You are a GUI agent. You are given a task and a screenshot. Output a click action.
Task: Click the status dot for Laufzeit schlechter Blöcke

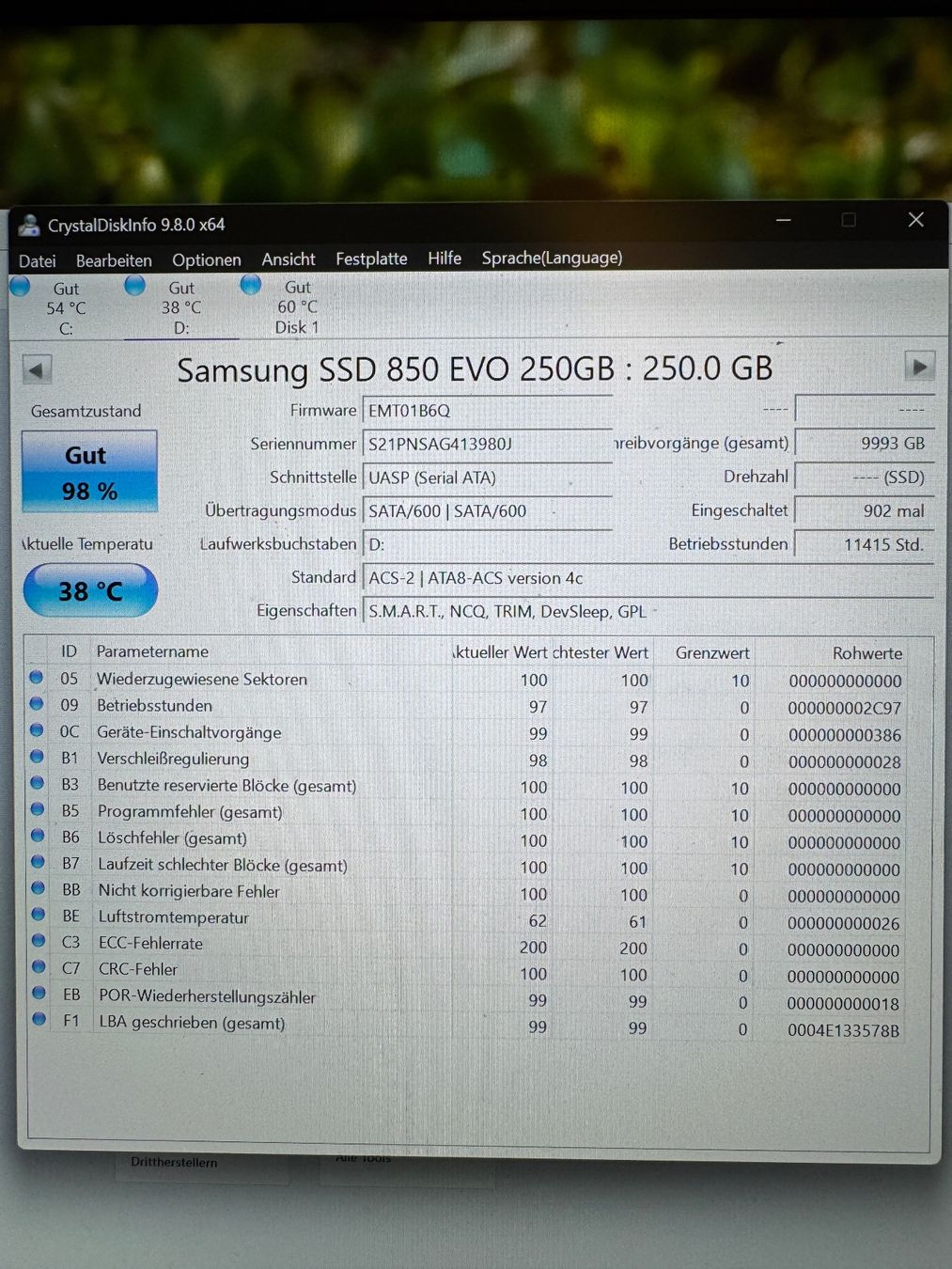click(x=39, y=861)
